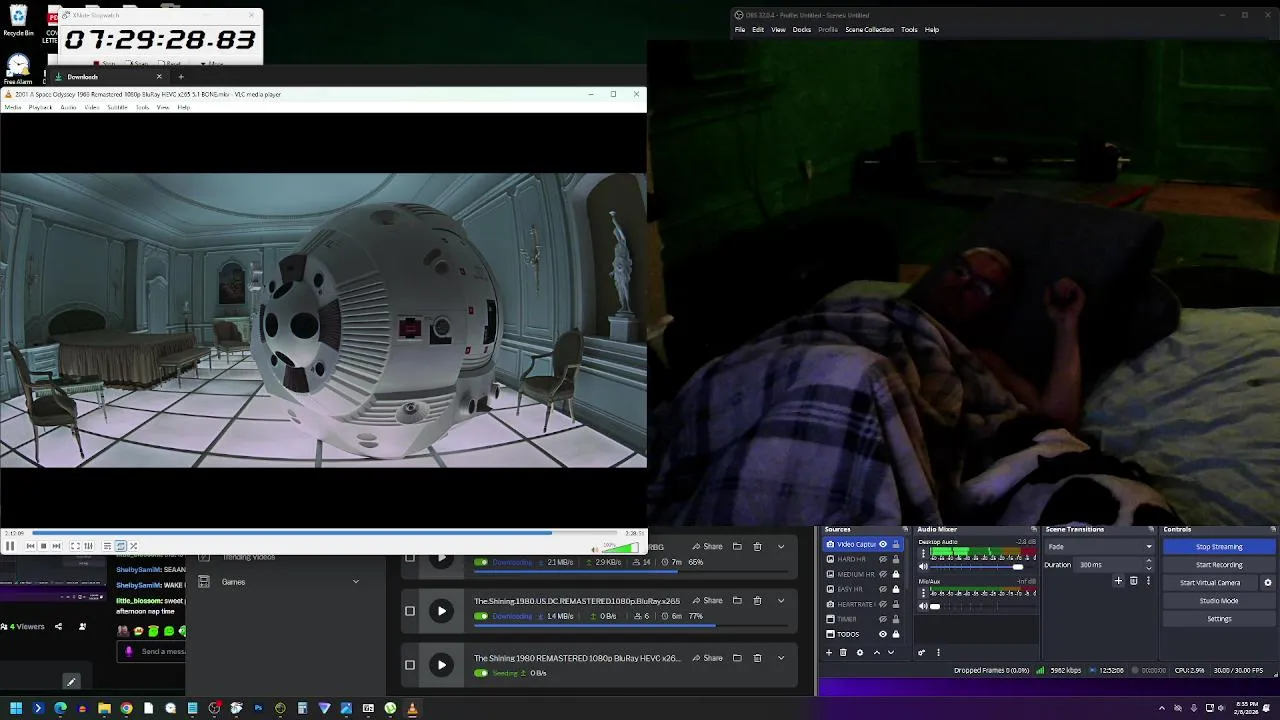Open selected source properties gear
This screenshot has width=1280, height=720.
[x=860, y=653]
